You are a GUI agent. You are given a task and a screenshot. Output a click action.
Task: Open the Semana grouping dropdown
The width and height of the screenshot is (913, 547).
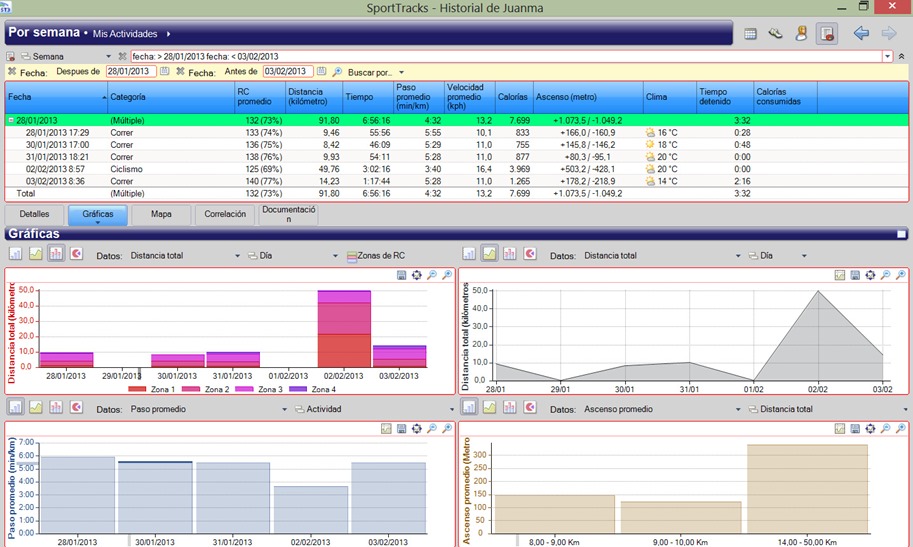pos(108,57)
